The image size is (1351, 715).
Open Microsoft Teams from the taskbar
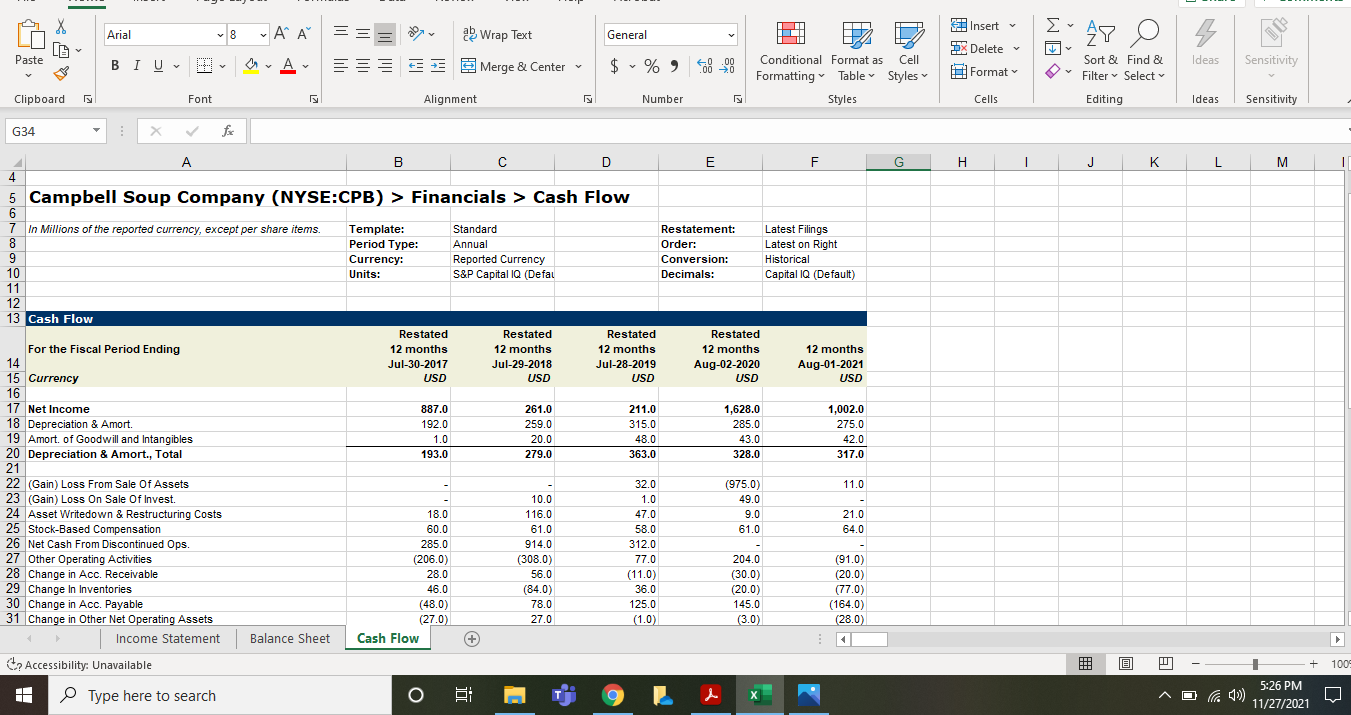562,696
